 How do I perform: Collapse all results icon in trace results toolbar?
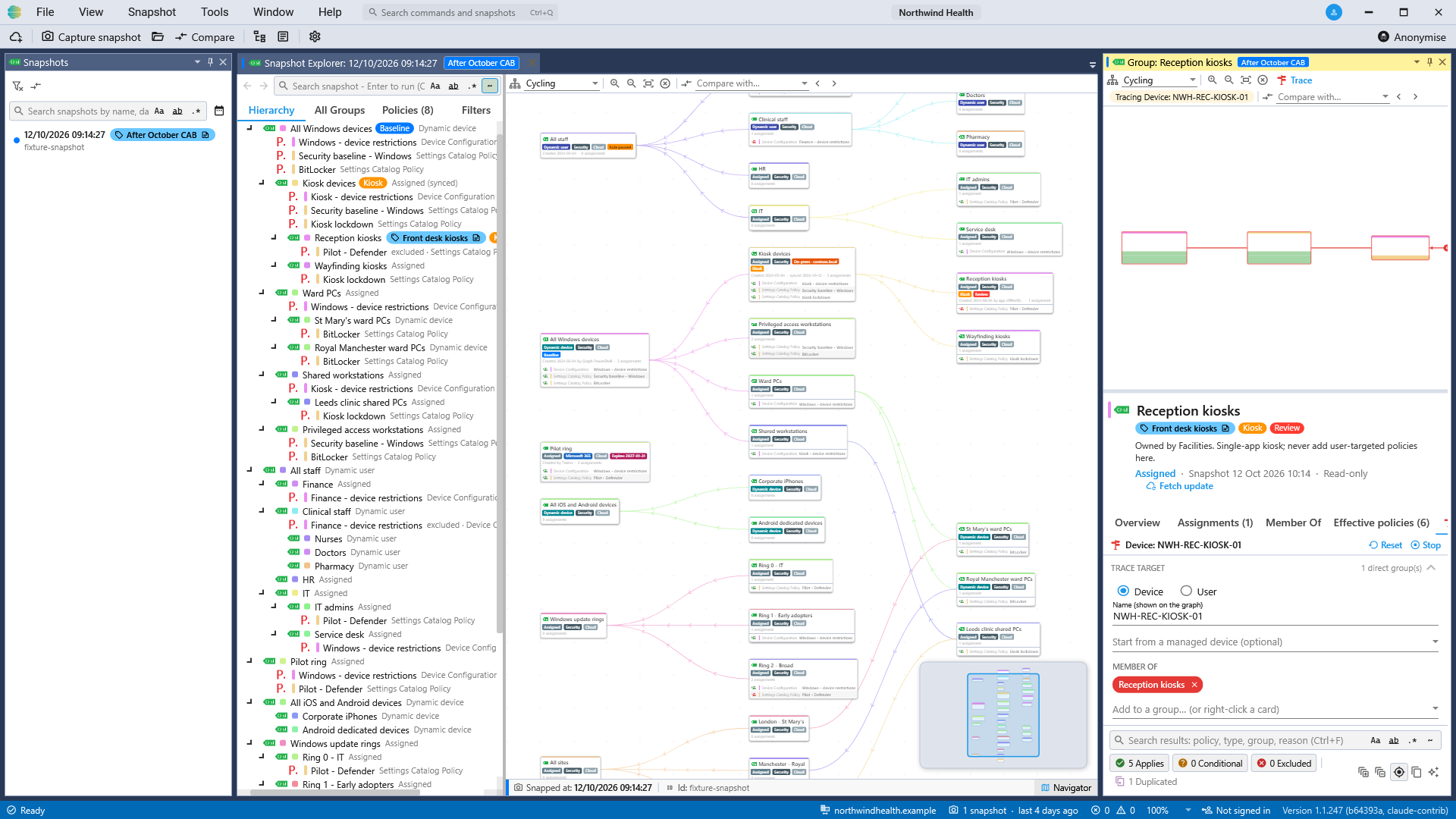pyautogui.click(x=1380, y=772)
